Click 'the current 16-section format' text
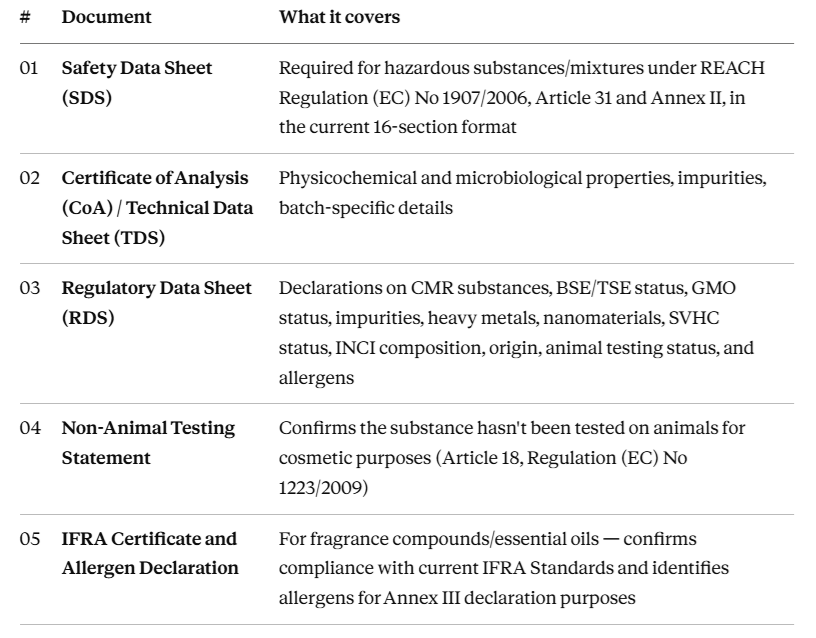816x638 pixels. tap(398, 127)
